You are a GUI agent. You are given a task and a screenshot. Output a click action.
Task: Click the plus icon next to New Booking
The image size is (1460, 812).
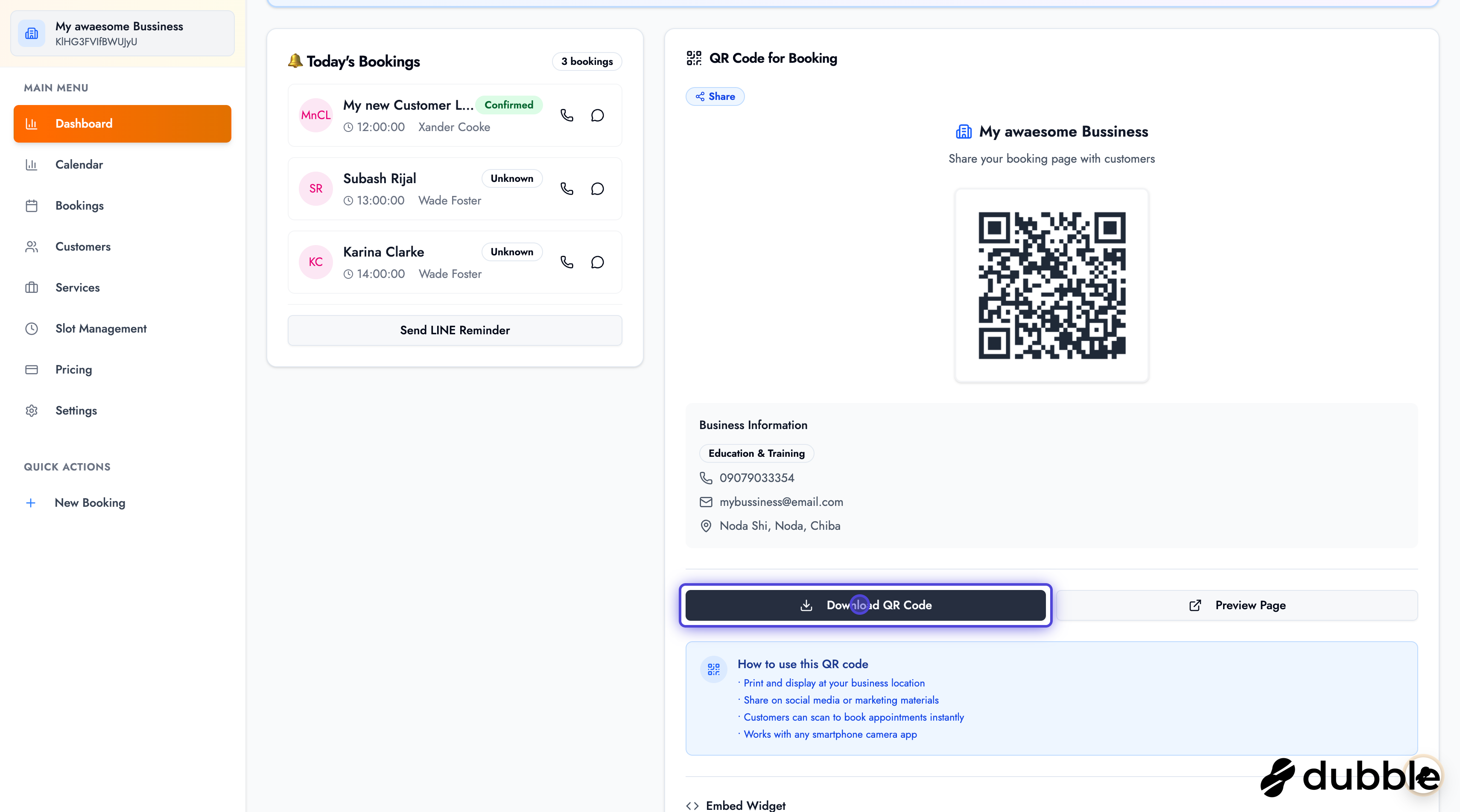point(31,502)
